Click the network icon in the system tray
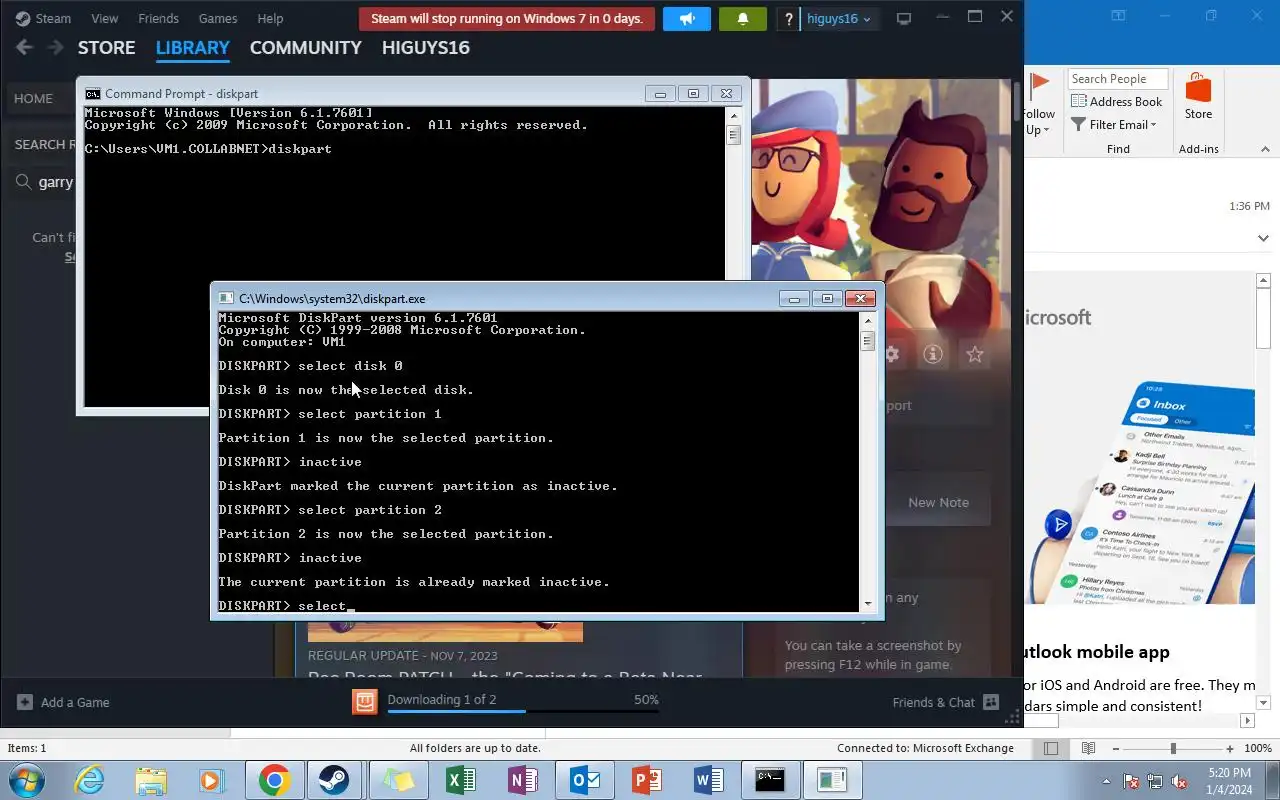The height and width of the screenshot is (800, 1280). [1155, 781]
